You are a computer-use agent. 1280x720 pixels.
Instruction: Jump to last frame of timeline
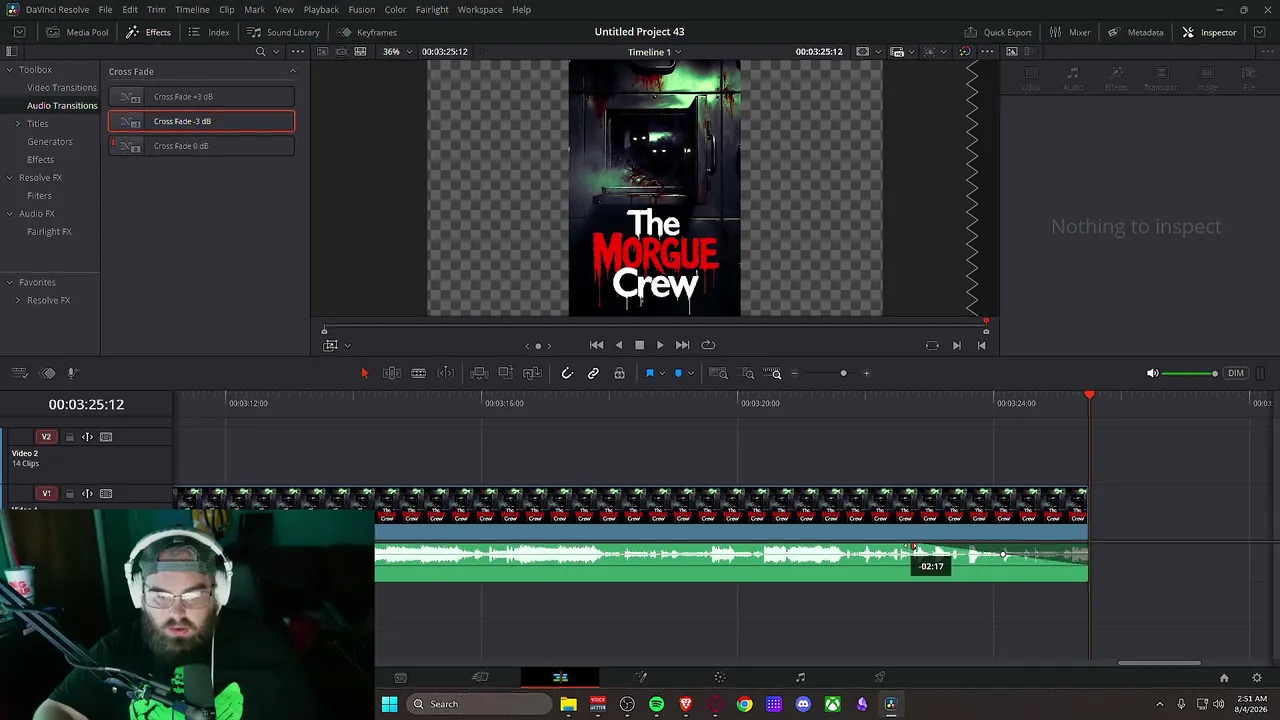(682, 345)
